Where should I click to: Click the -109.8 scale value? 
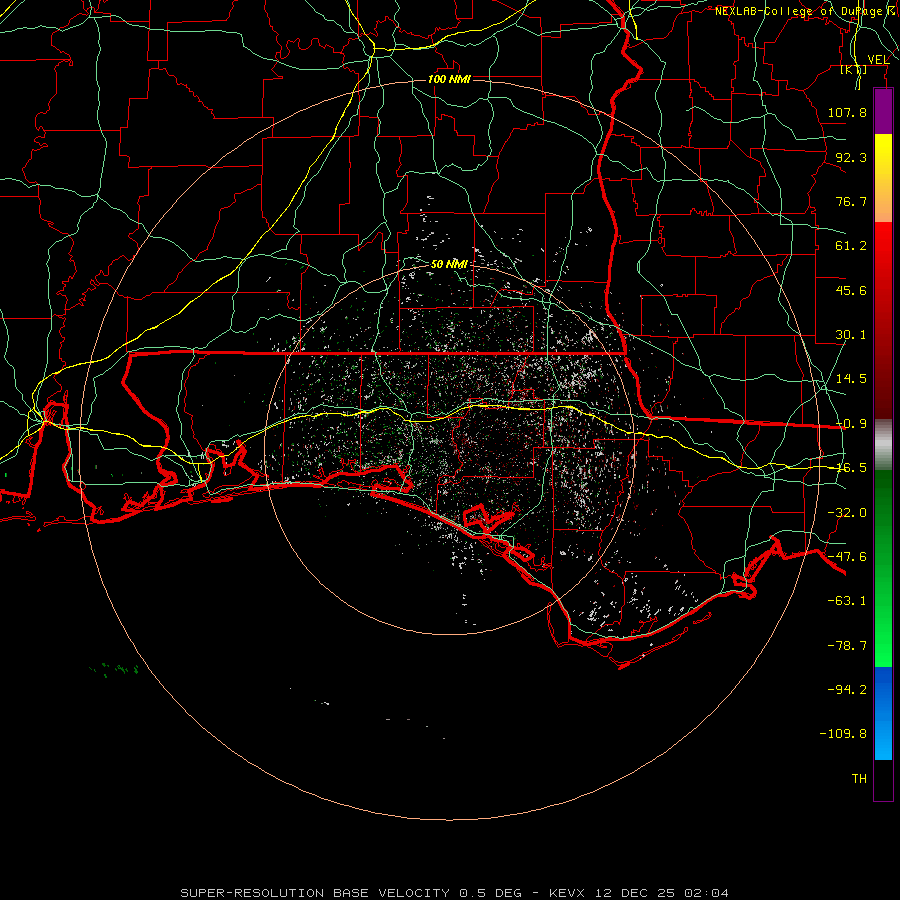click(x=843, y=734)
